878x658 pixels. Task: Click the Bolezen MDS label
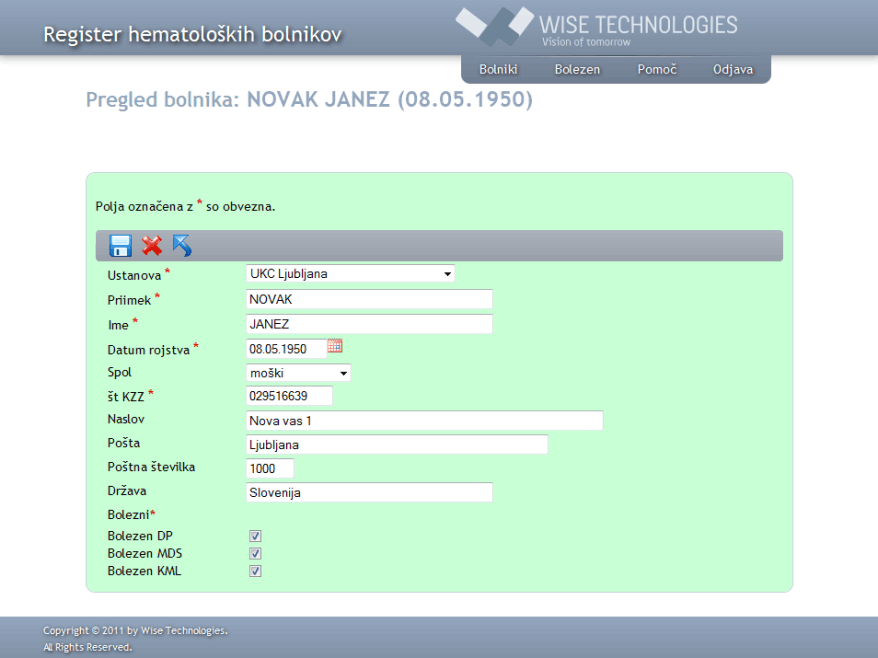click(x=144, y=553)
